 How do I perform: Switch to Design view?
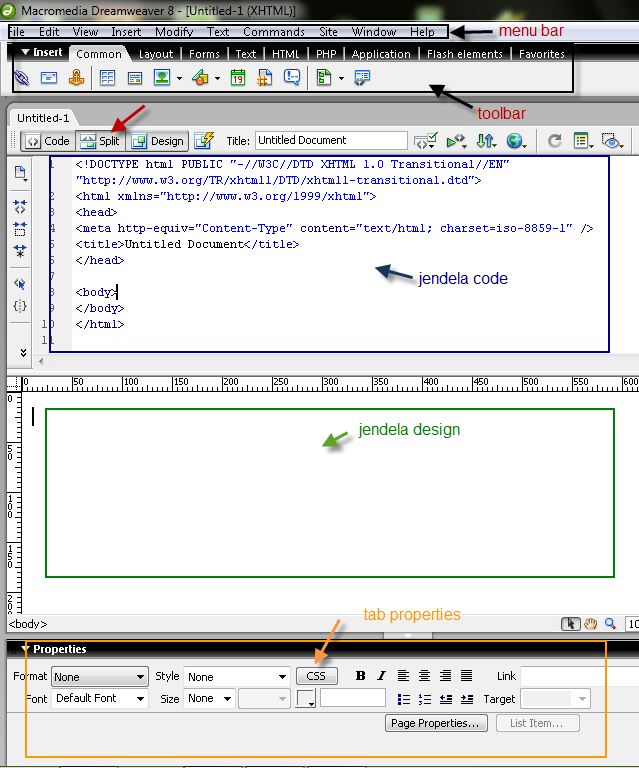158,141
